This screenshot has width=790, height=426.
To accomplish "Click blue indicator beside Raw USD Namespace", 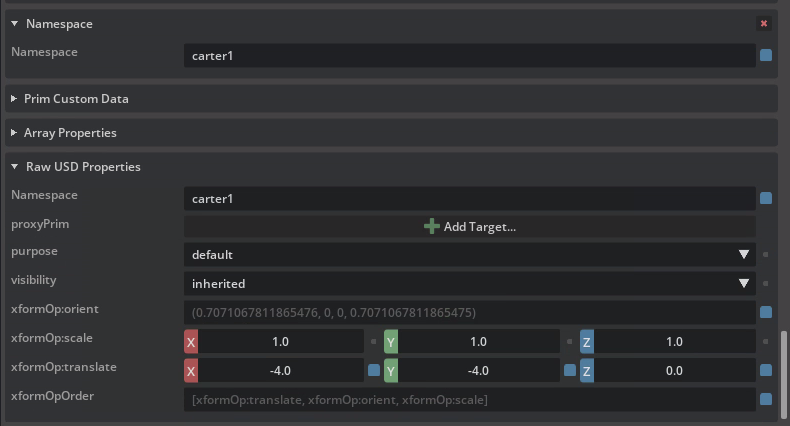I will [766, 199].
